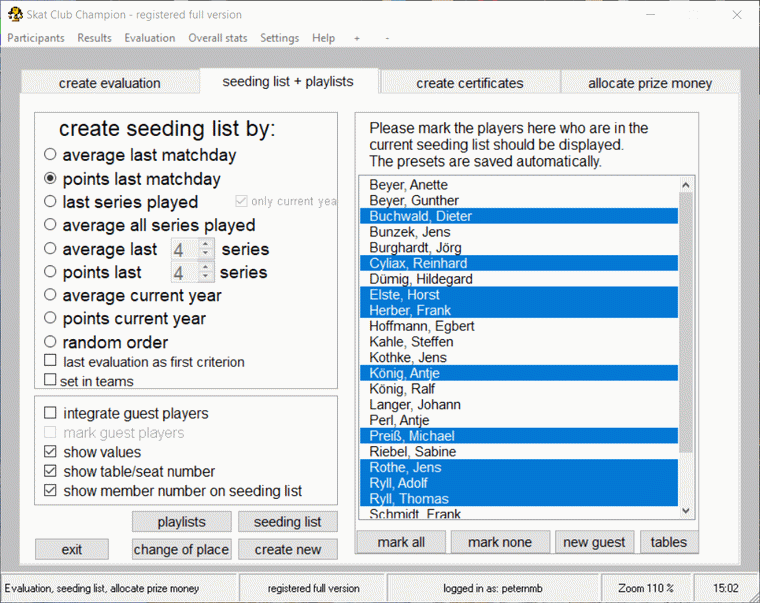Click the 'seeding list' button

288,522
